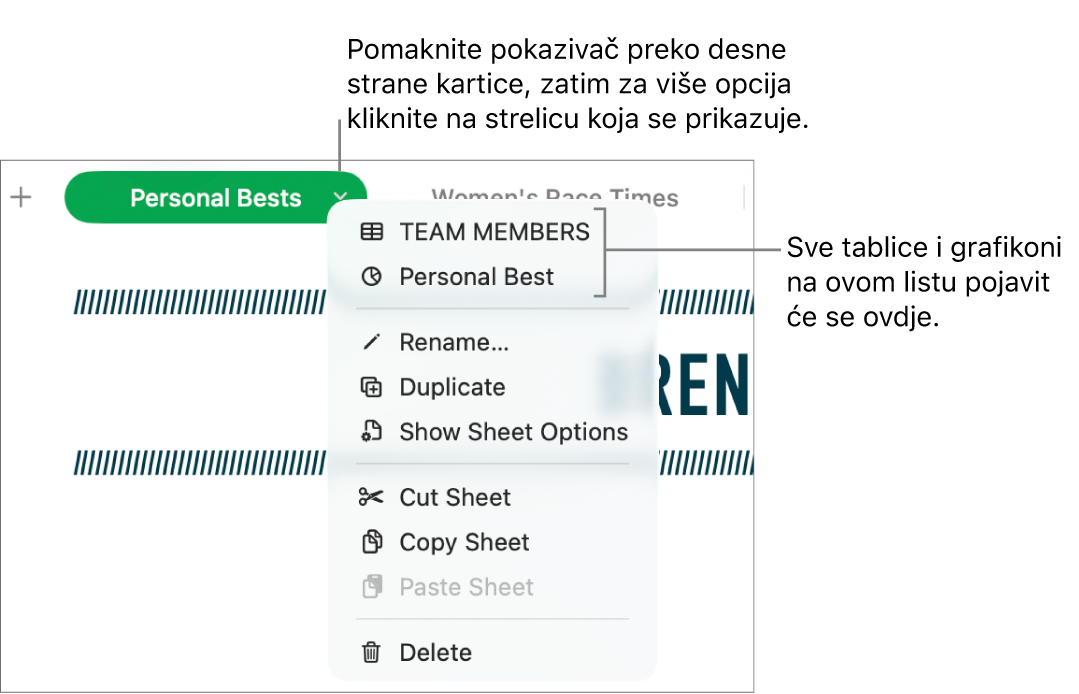Click the grayed-out Paste Sheet entry

[x=466, y=587]
